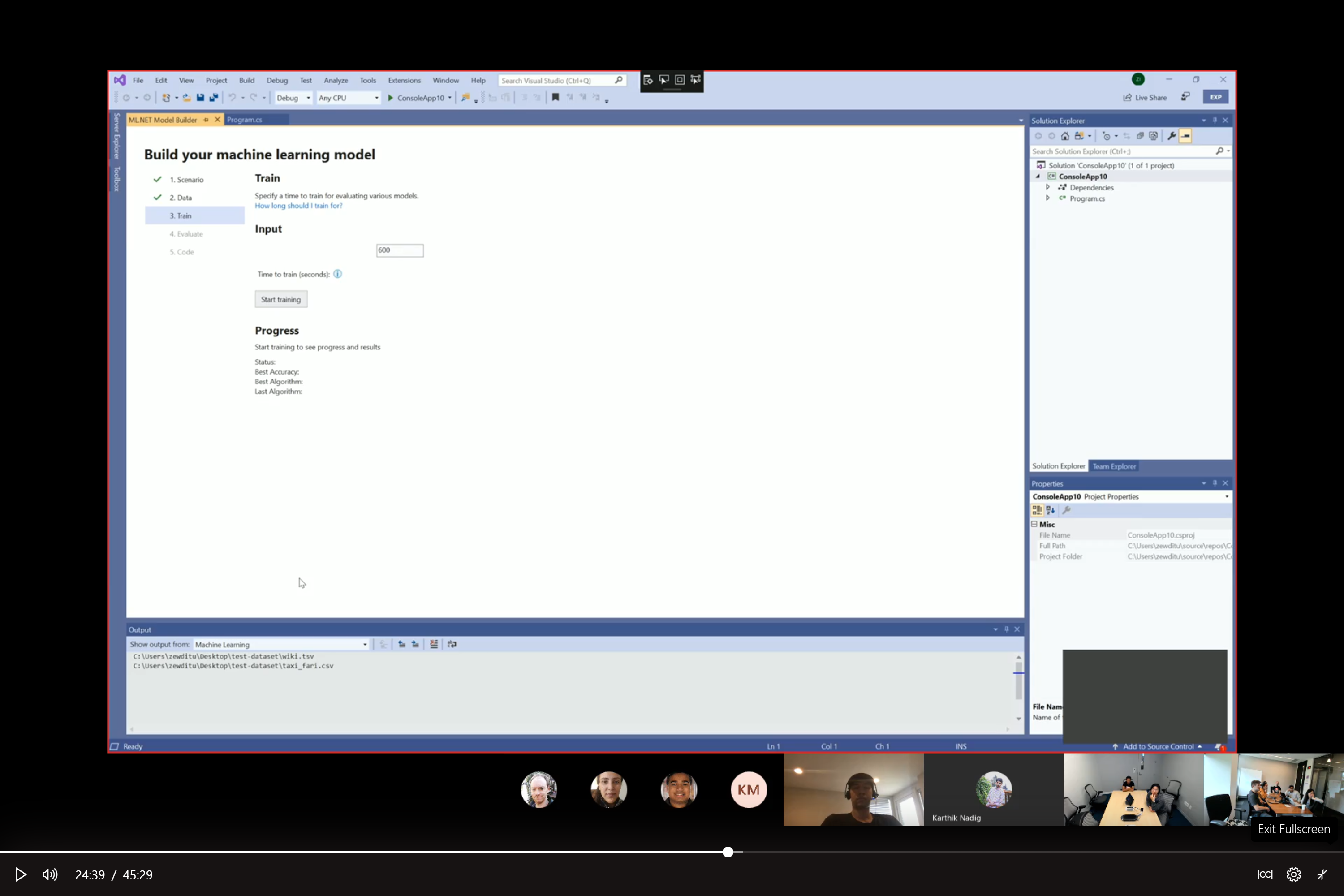
Task: Open the Debug configuration dropdown
Action: [x=293, y=98]
